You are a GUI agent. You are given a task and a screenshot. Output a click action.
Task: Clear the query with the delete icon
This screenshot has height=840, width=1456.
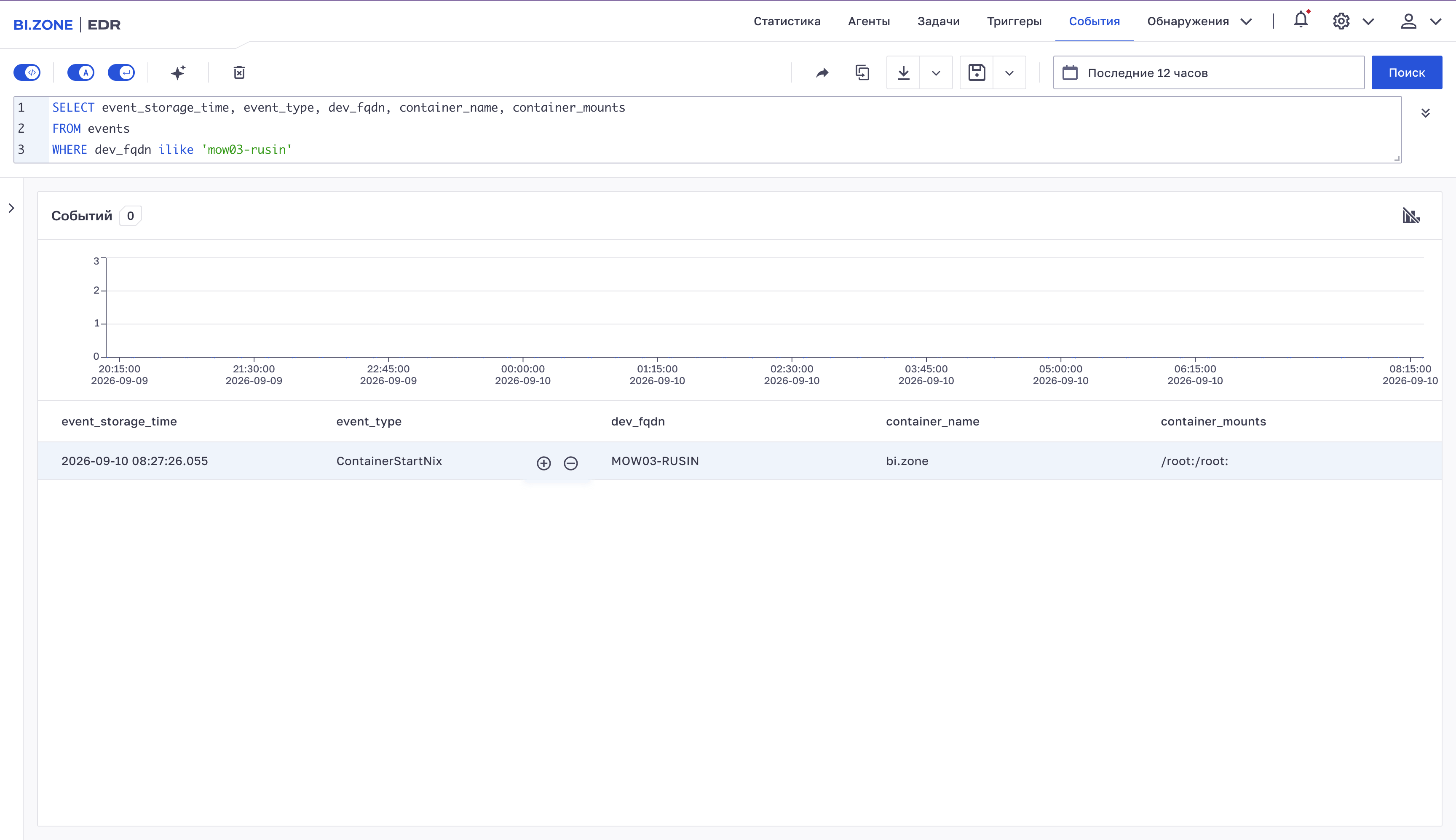(239, 73)
